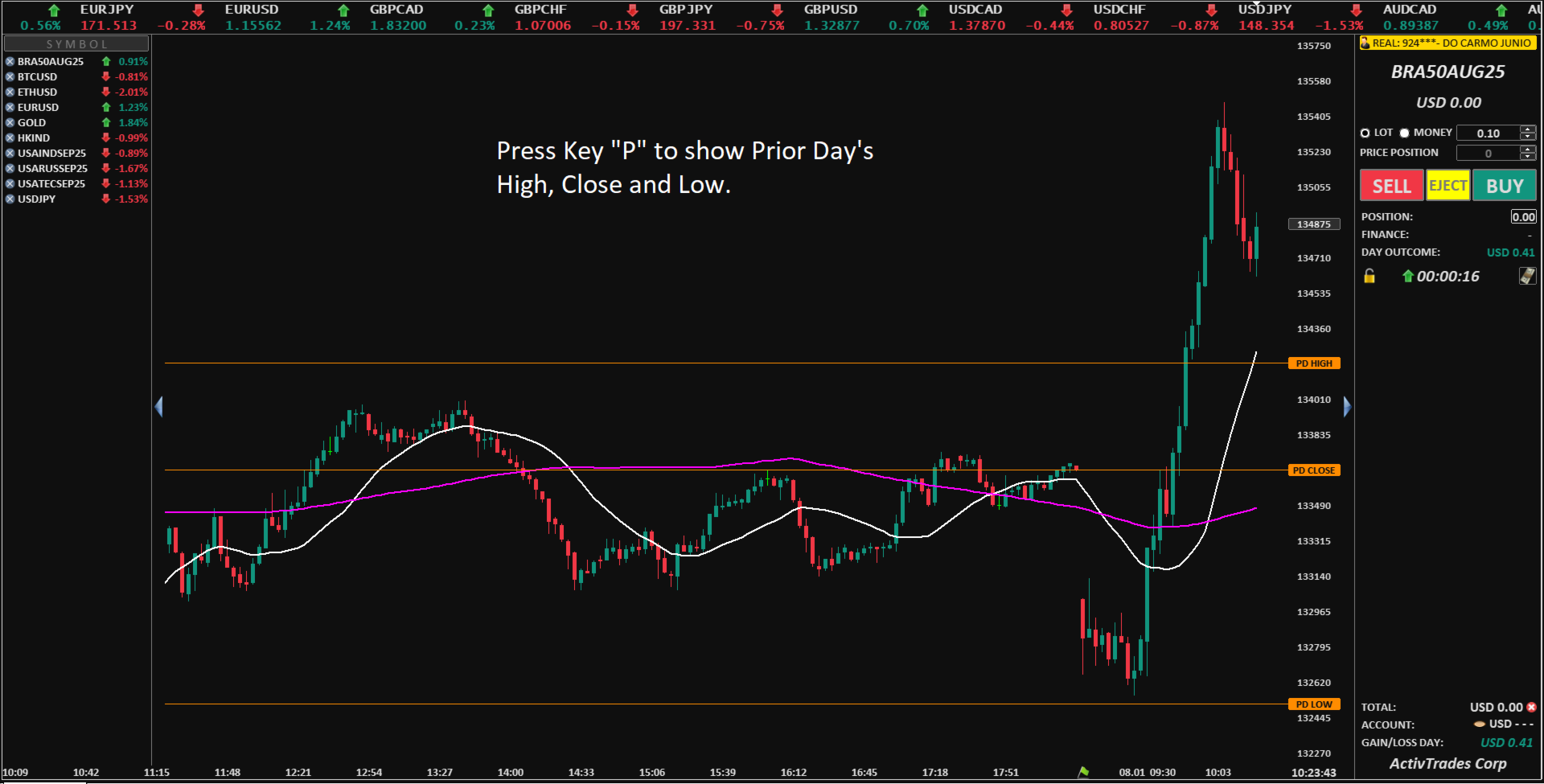Screen dimensions: 1544x784
Task: Click the 00:00:16 countdown timer
Action: tap(1447, 277)
